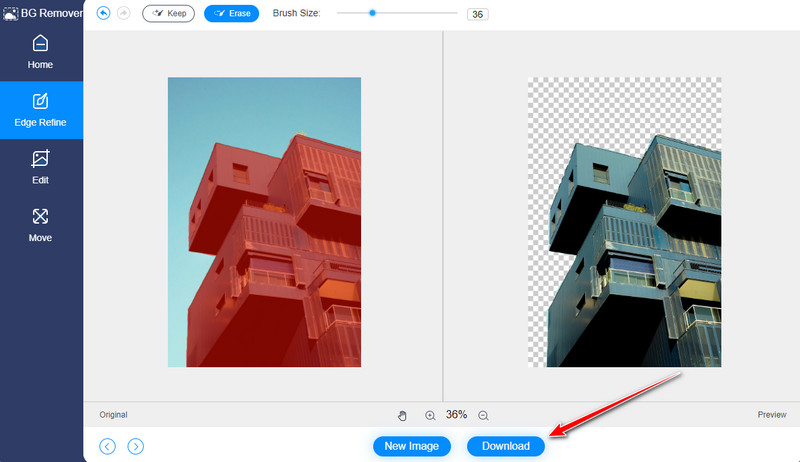Open the Home section in sidebar

(x=40, y=53)
